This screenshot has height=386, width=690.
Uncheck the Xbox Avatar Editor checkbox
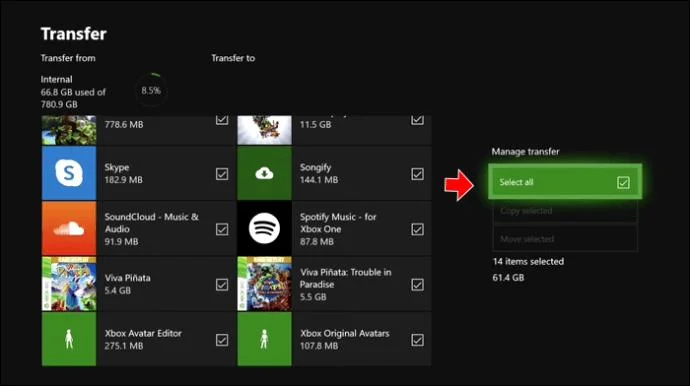pos(222,340)
